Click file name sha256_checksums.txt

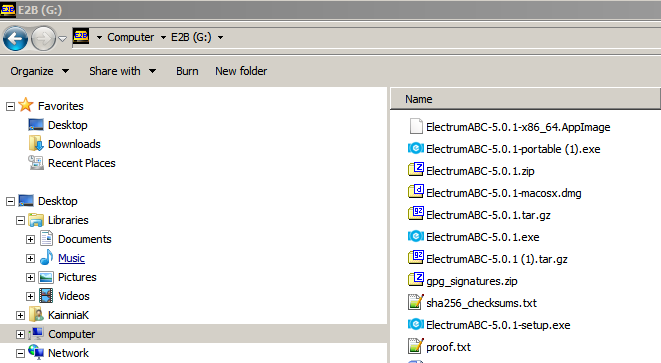coord(481,303)
